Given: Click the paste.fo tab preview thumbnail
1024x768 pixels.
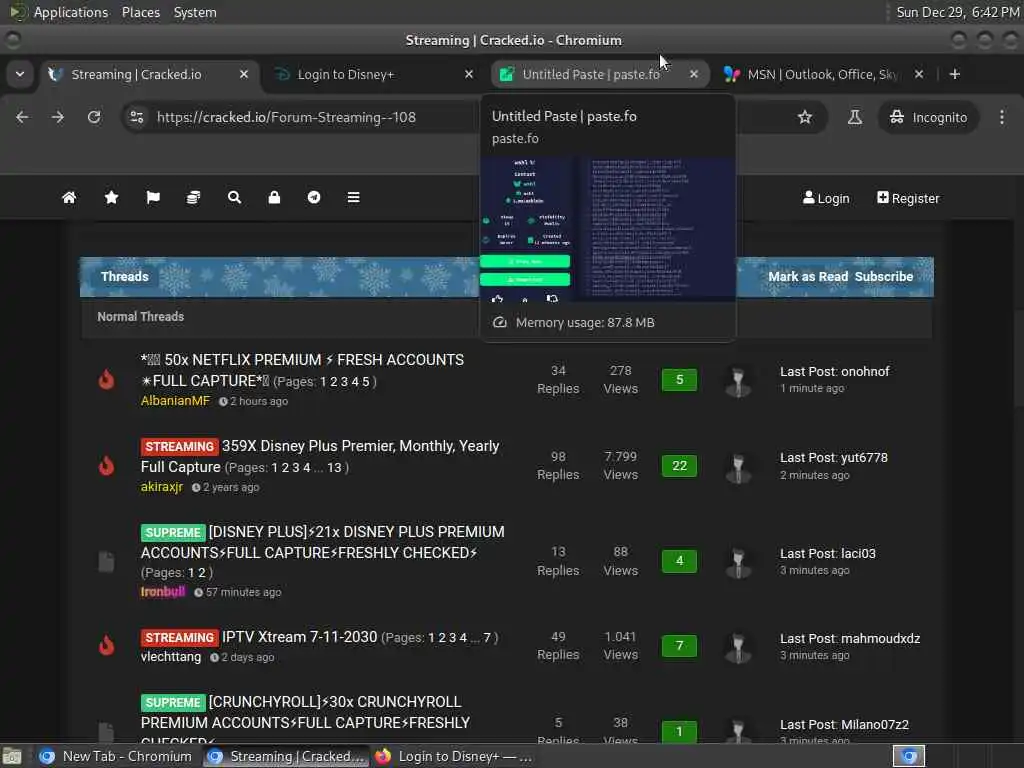Looking at the screenshot, I should coord(607,229).
